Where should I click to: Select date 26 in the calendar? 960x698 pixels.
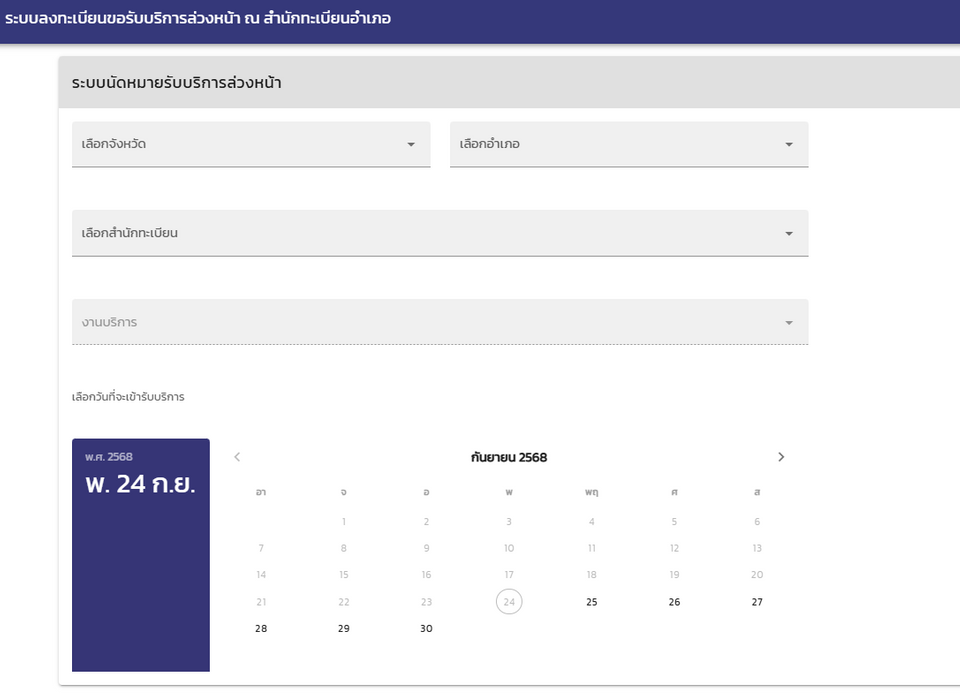pos(674,602)
